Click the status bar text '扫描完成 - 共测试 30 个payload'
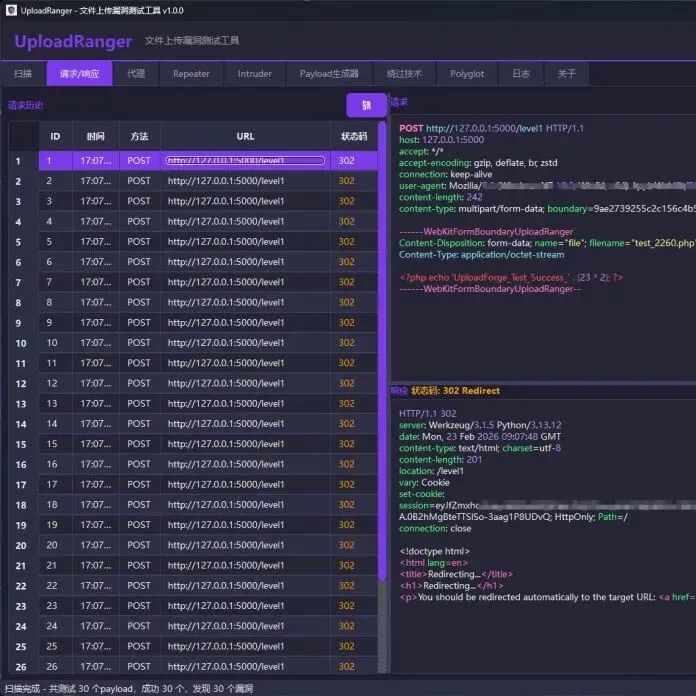Viewport: 696px width, 696px height. click(69, 688)
